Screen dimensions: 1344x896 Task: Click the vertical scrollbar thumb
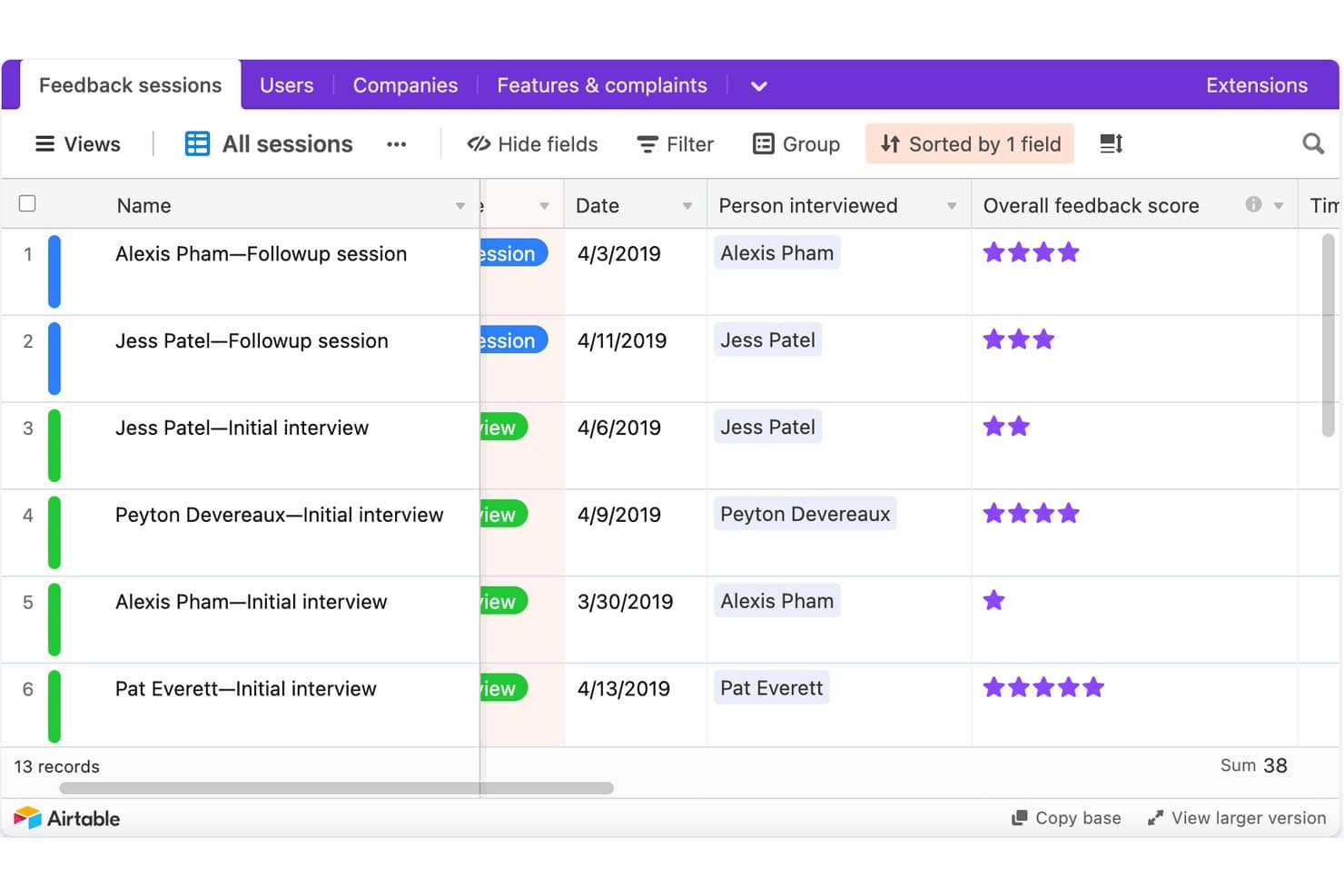point(1328,336)
